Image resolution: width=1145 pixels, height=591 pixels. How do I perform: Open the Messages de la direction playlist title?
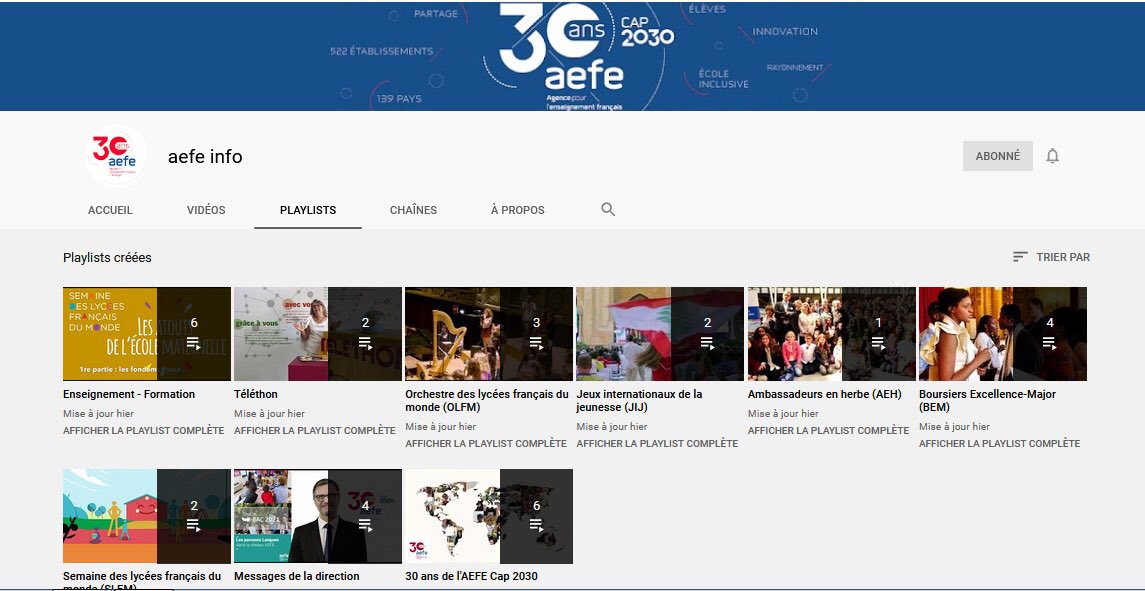point(296,576)
